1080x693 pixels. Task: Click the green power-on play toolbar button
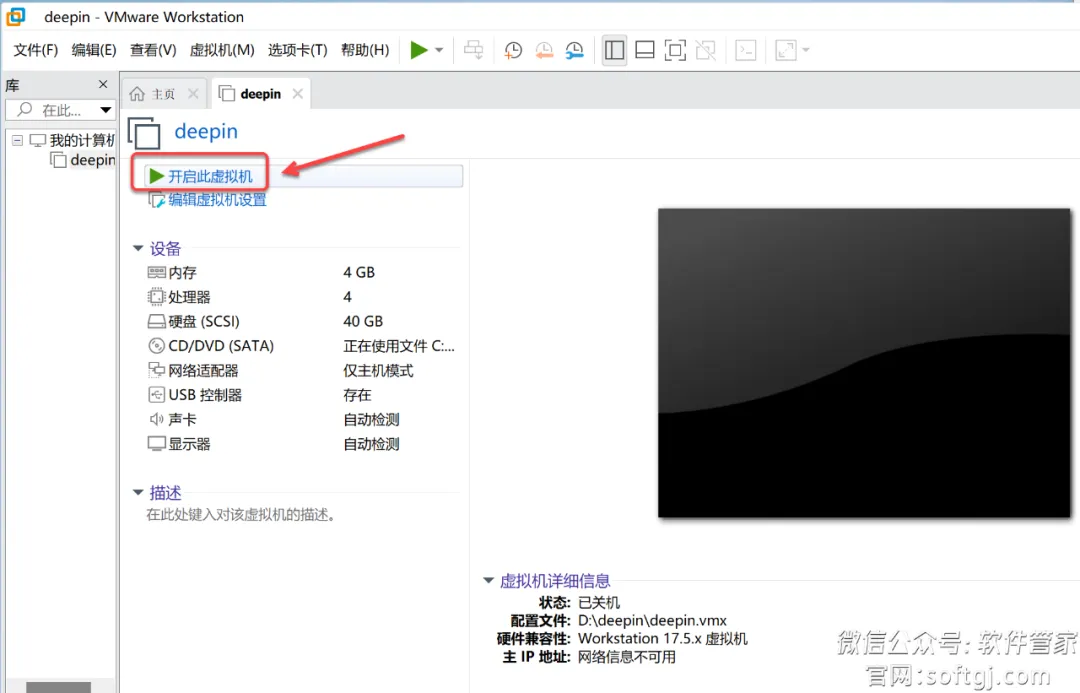point(418,50)
